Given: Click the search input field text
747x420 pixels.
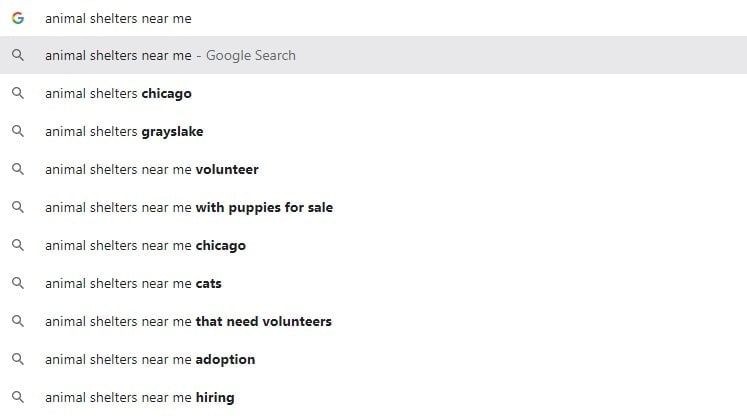Looking at the screenshot, I should [118, 19].
